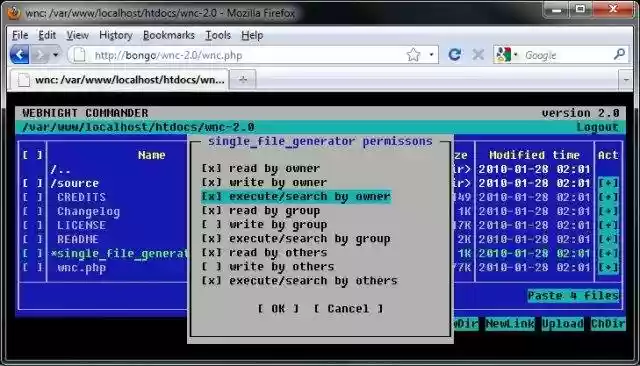Open the CREDITS file
The image size is (640, 366).
(x=82, y=197)
